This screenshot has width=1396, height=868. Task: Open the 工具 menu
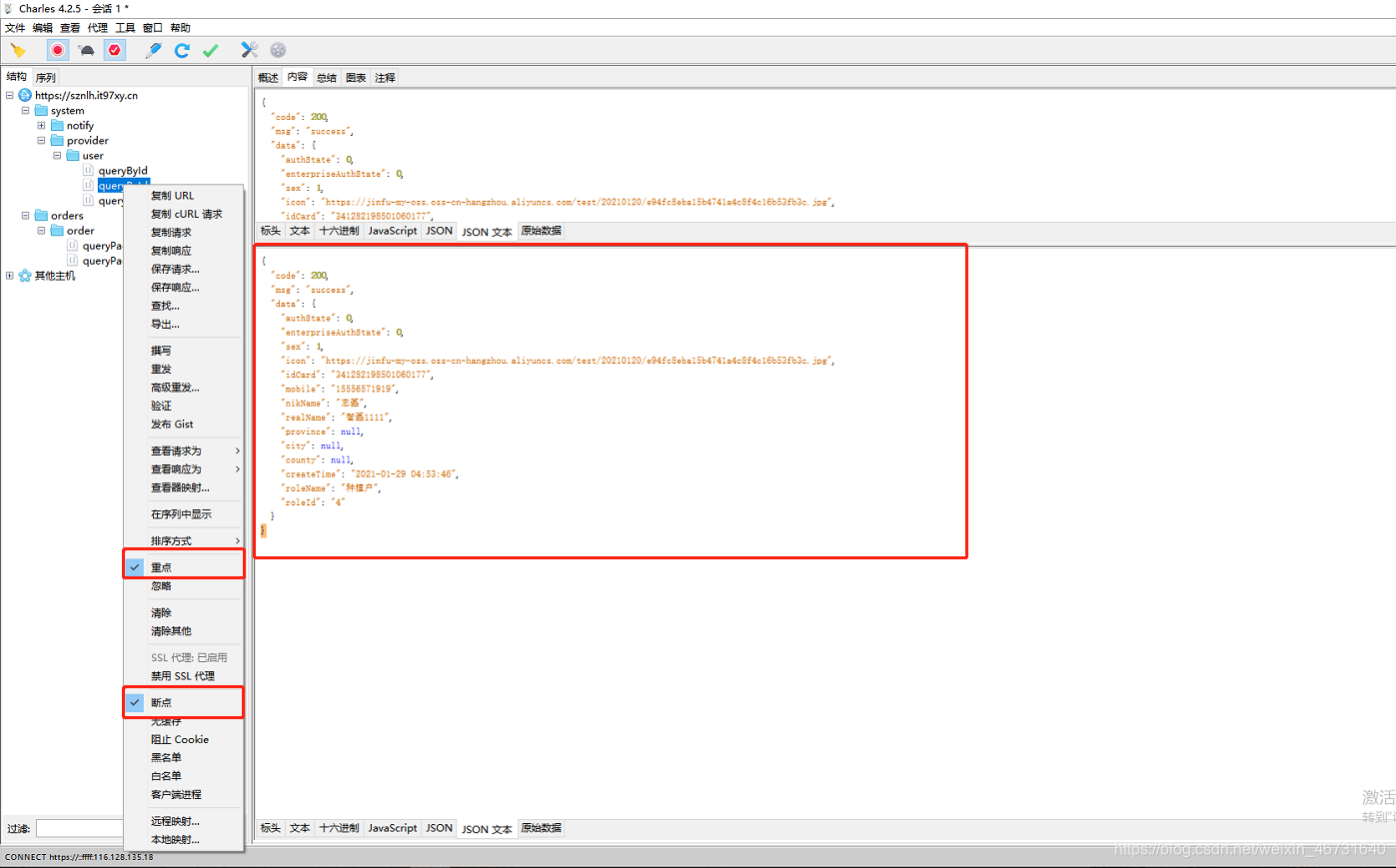tap(125, 28)
